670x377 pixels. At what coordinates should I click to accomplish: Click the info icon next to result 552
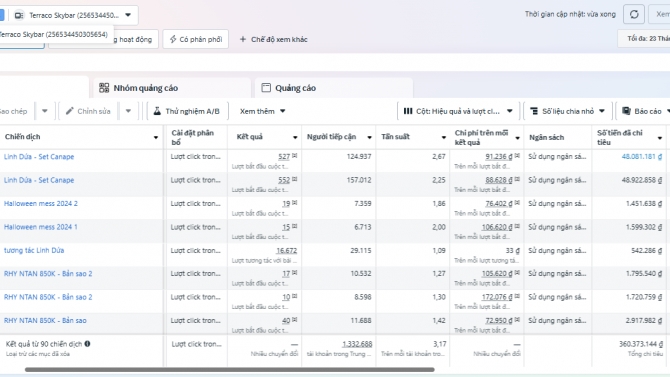(x=294, y=180)
